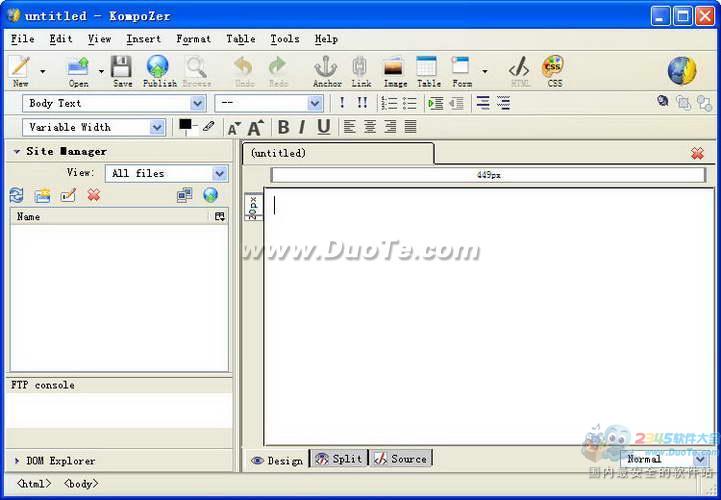Open the Table menu
Viewport: 721px width, 500px height.
pyautogui.click(x=240, y=39)
